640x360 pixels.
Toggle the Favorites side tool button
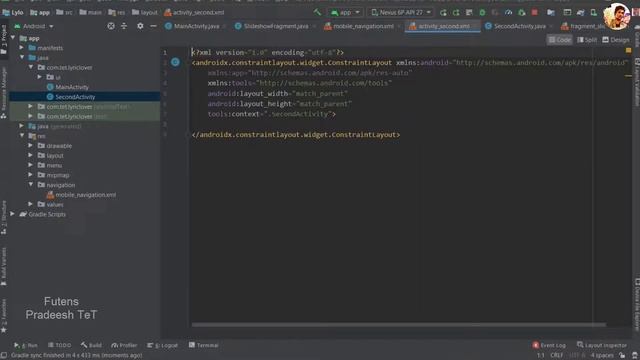4,316
